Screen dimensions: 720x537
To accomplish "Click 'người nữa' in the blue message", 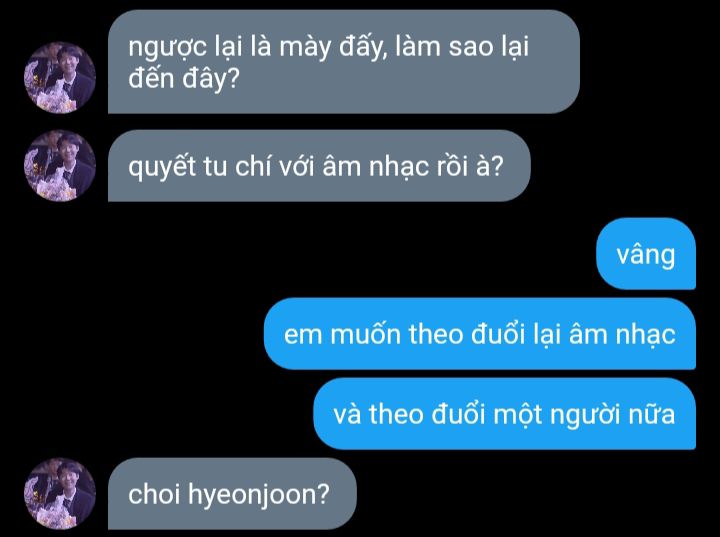I will (612, 415).
